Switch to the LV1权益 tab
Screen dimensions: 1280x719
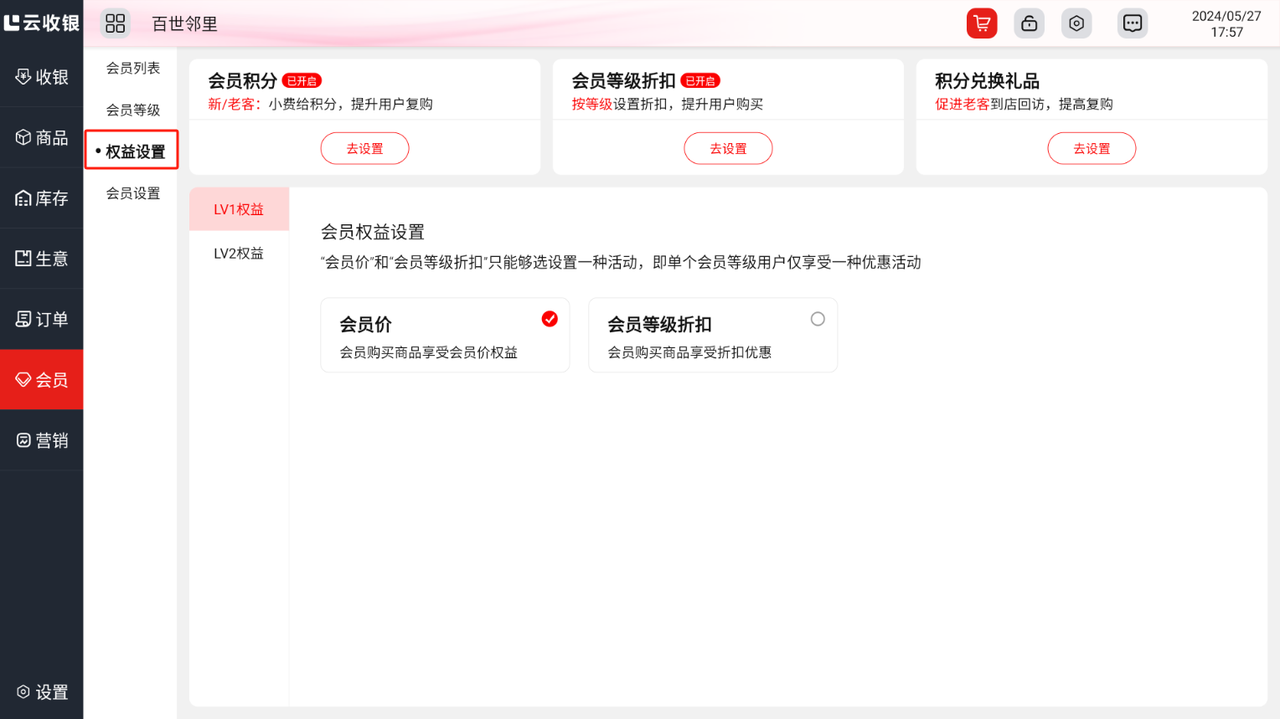point(239,209)
